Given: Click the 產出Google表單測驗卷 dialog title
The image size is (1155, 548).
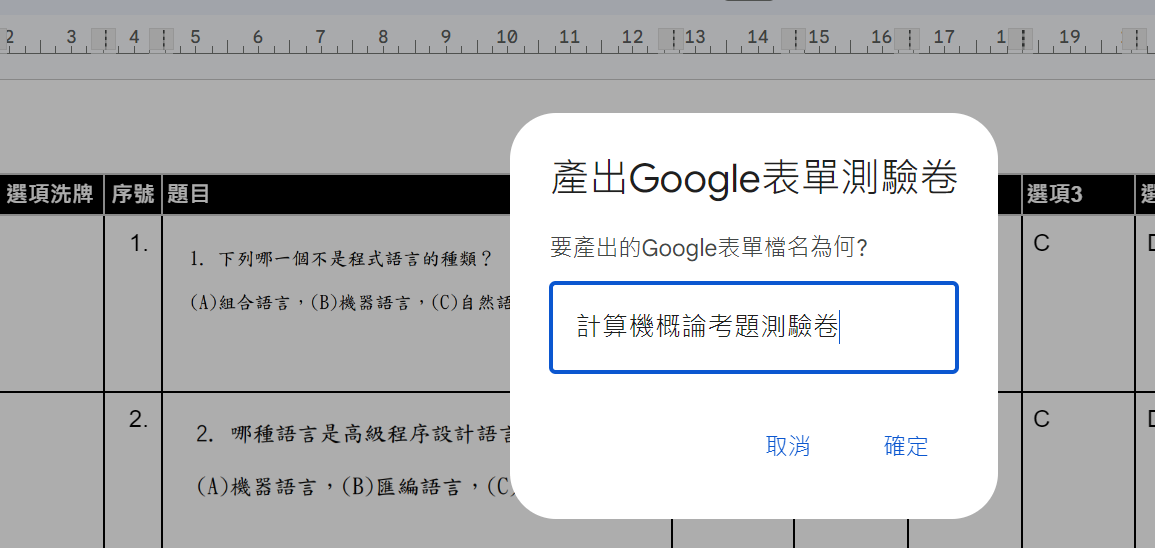Looking at the screenshot, I should point(754,180).
